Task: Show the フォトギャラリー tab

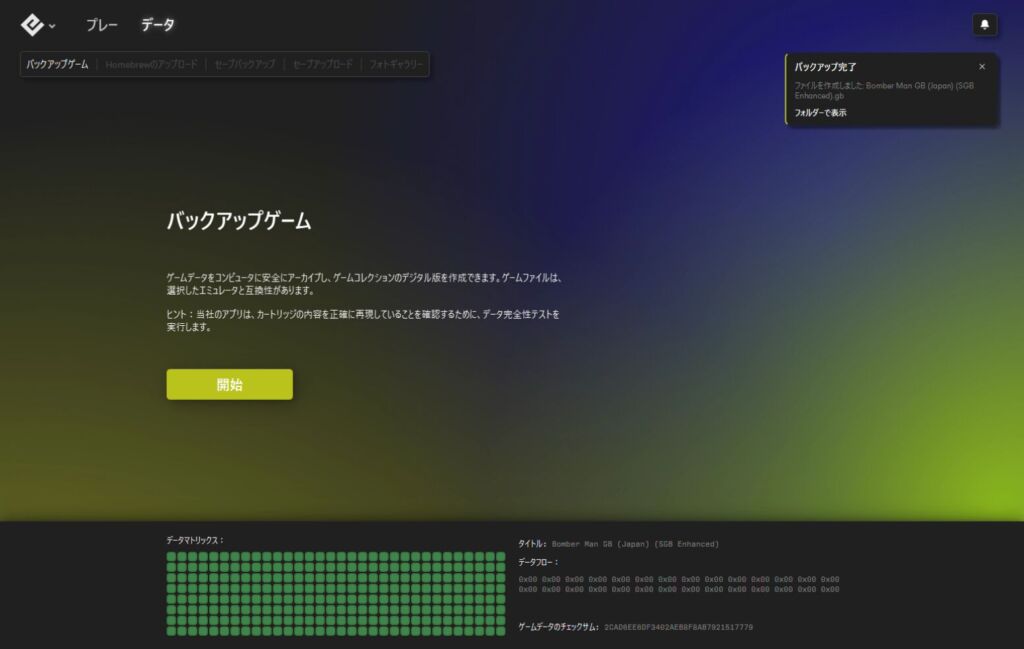Action: click(x=396, y=64)
